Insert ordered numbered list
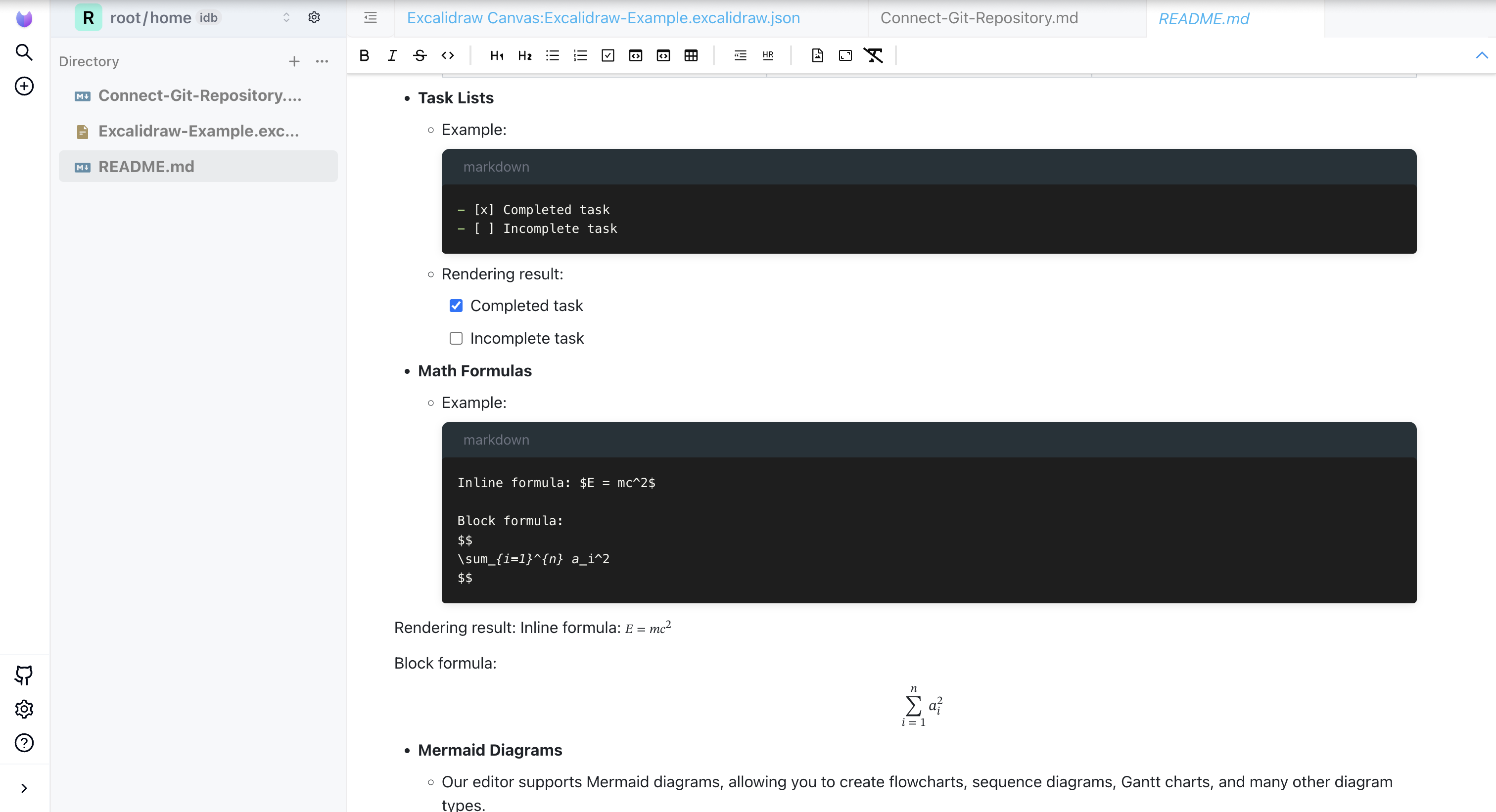1496x812 pixels. [580, 55]
